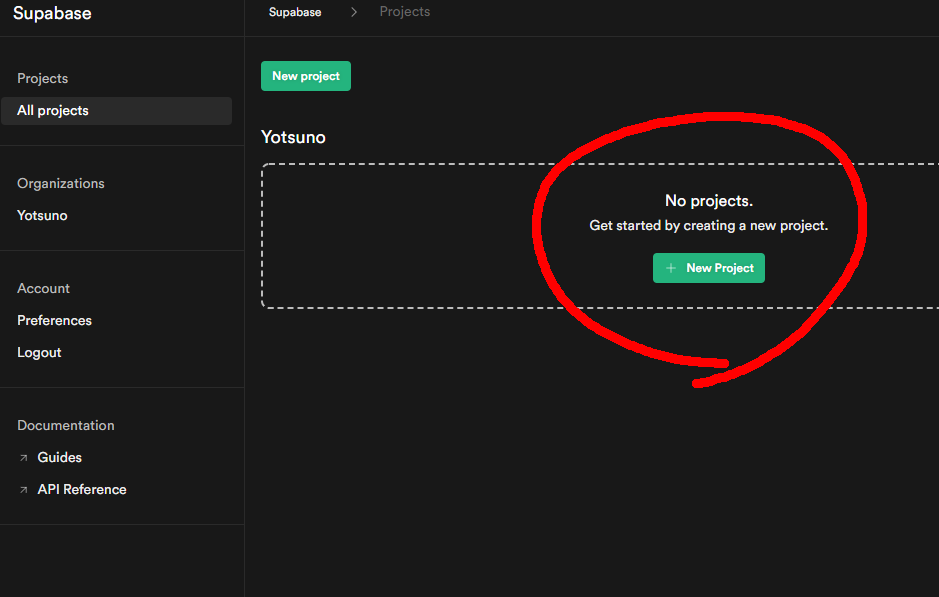
Task: Click the Organizations section label
Action: (61, 184)
